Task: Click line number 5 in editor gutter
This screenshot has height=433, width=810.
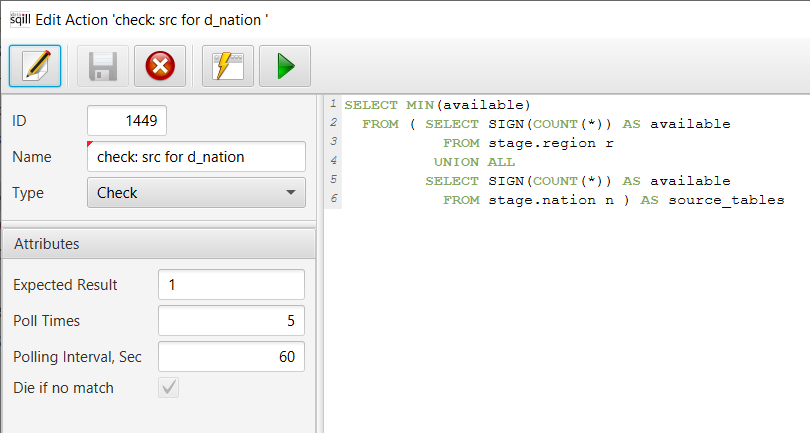Action: click(332, 181)
